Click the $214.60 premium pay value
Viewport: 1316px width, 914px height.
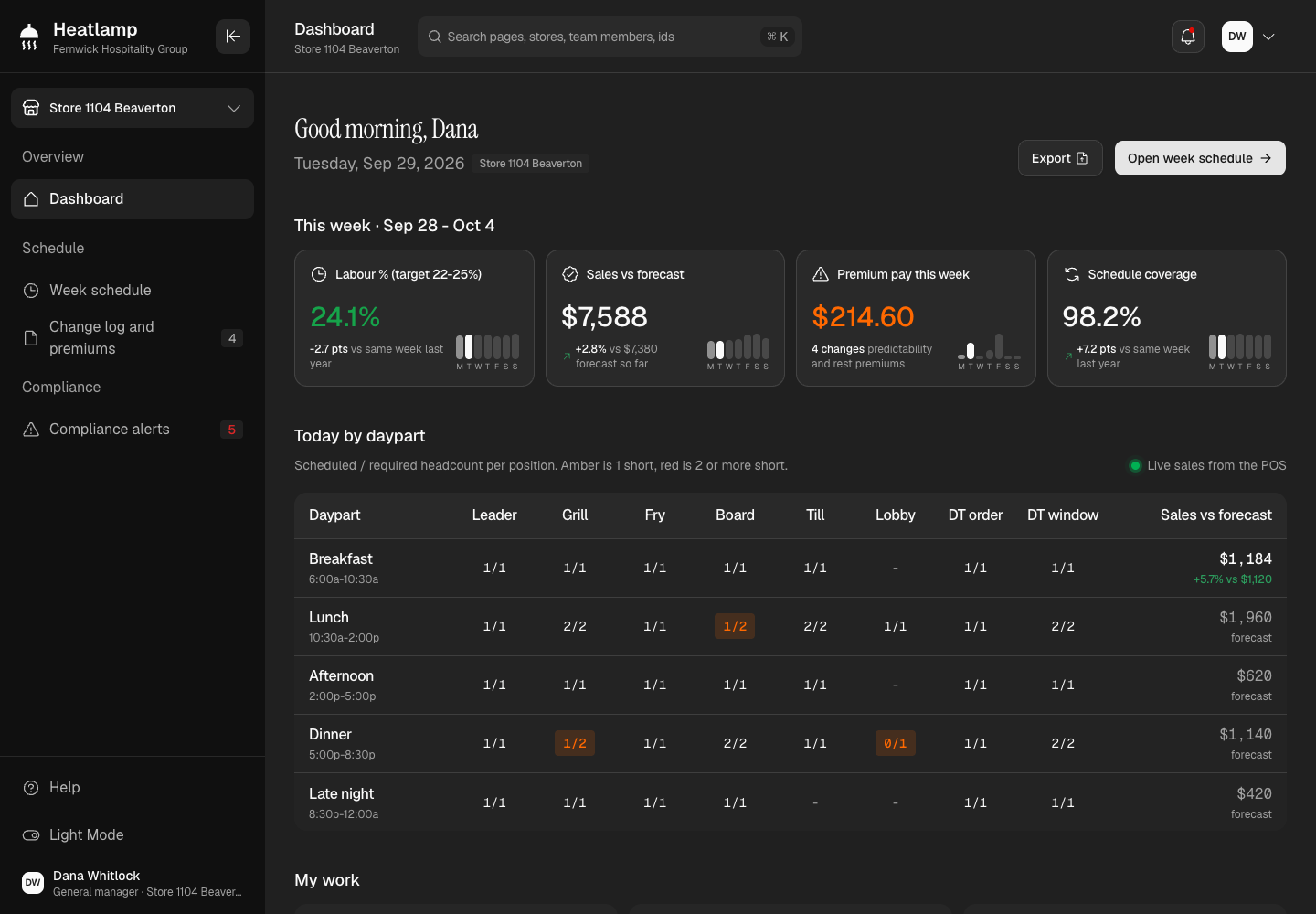point(863,317)
